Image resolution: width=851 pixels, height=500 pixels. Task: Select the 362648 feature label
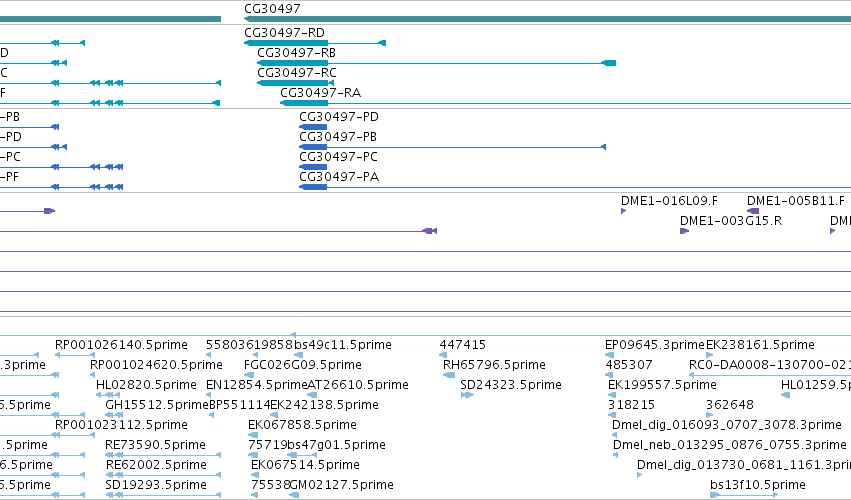coord(729,405)
